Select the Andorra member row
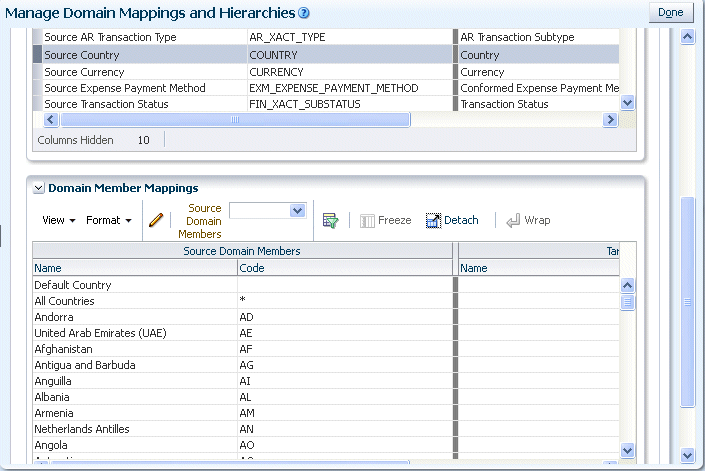705x471 pixels. pos(326,317)
